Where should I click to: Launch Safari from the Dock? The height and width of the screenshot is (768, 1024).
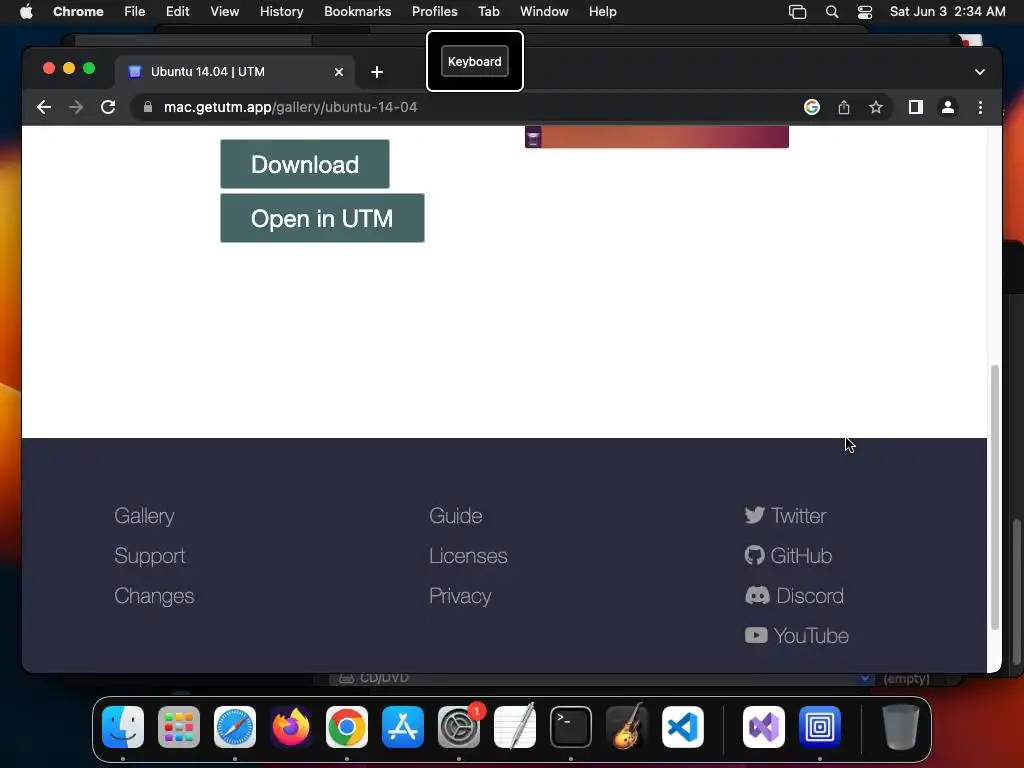(235, 727)
